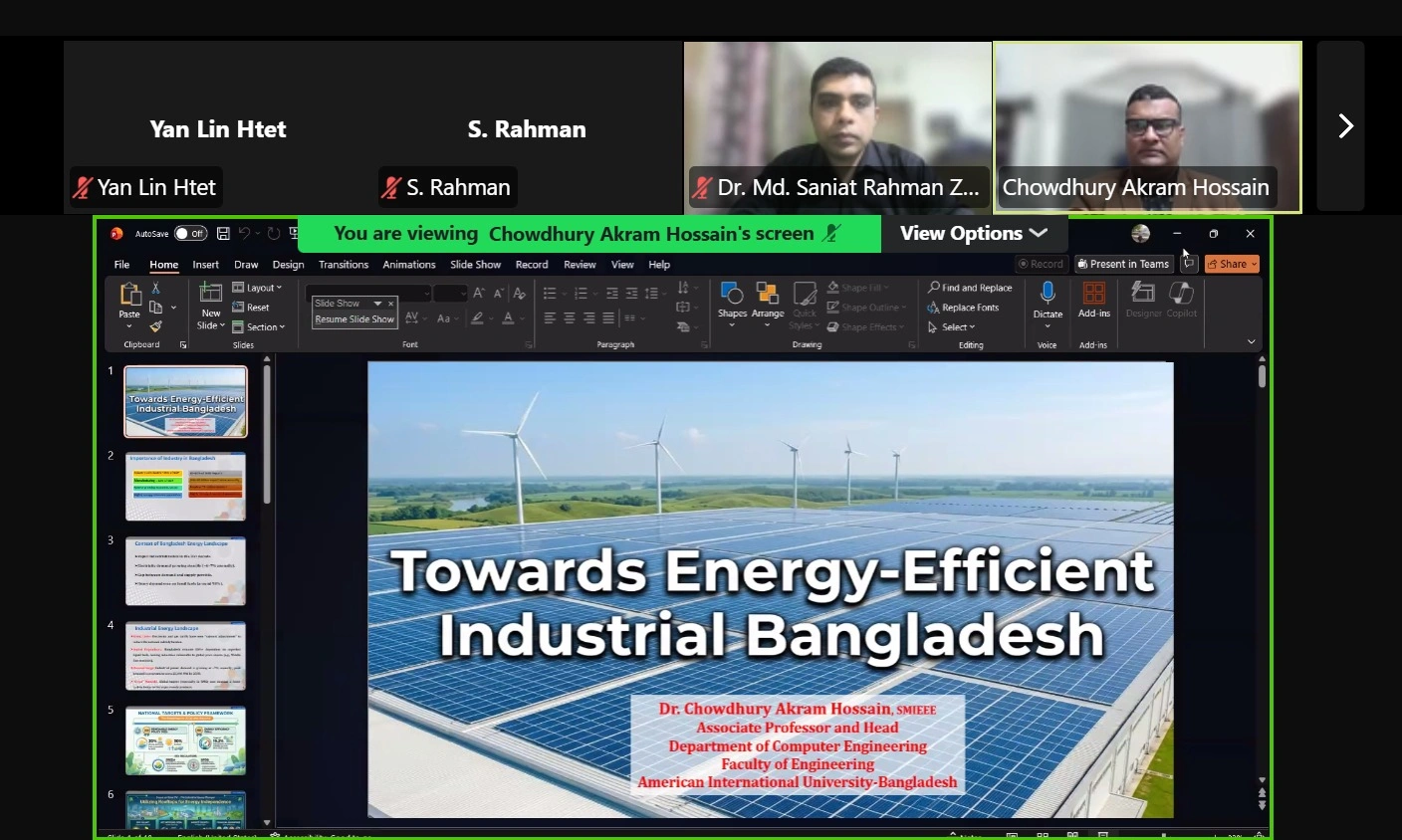Open the Transitions ribbon tab
The width and height of the screenshot is (1402, 840).
[x=344, y=265]
